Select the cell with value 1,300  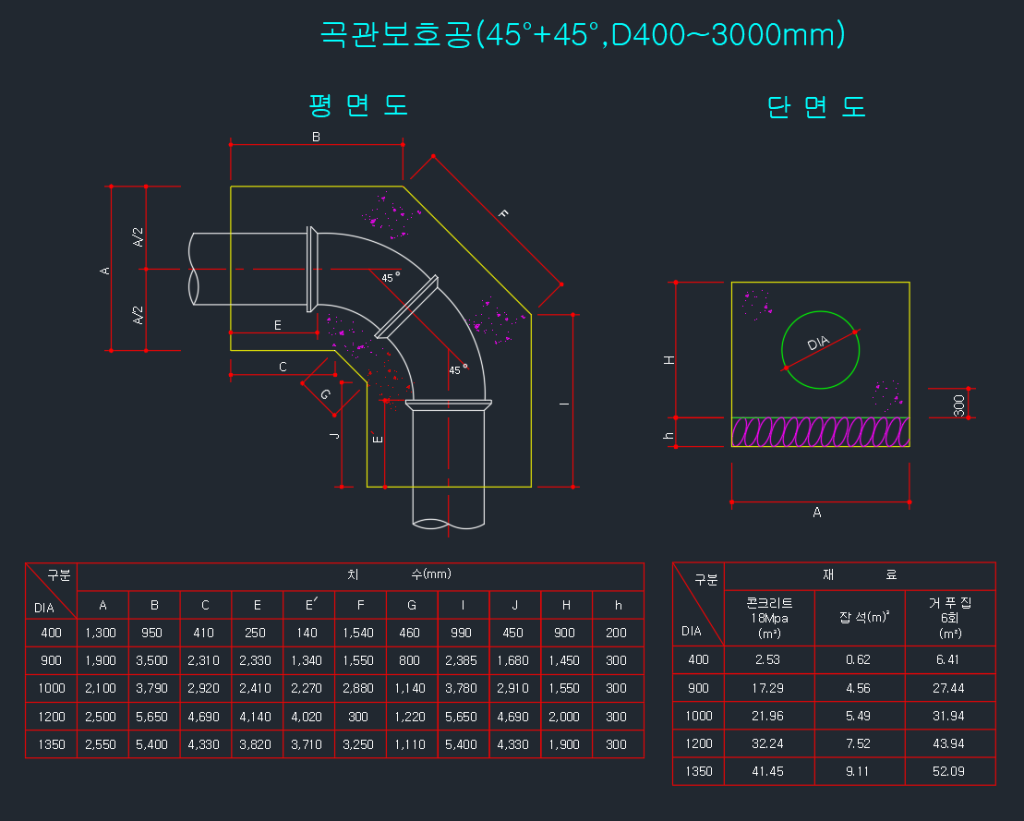(x=102, y=633)
